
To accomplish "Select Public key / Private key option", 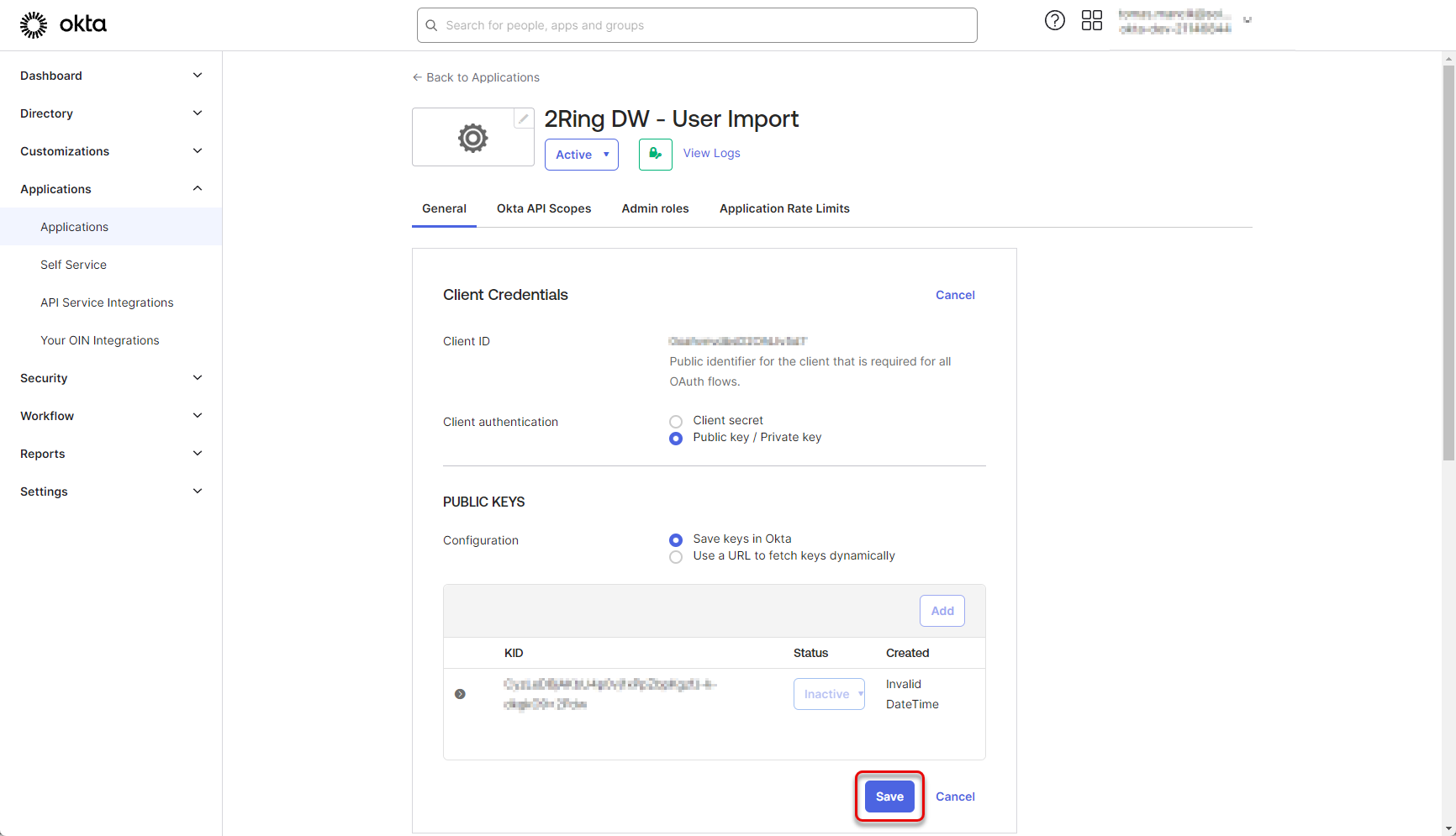I will [x=676, y=439].
